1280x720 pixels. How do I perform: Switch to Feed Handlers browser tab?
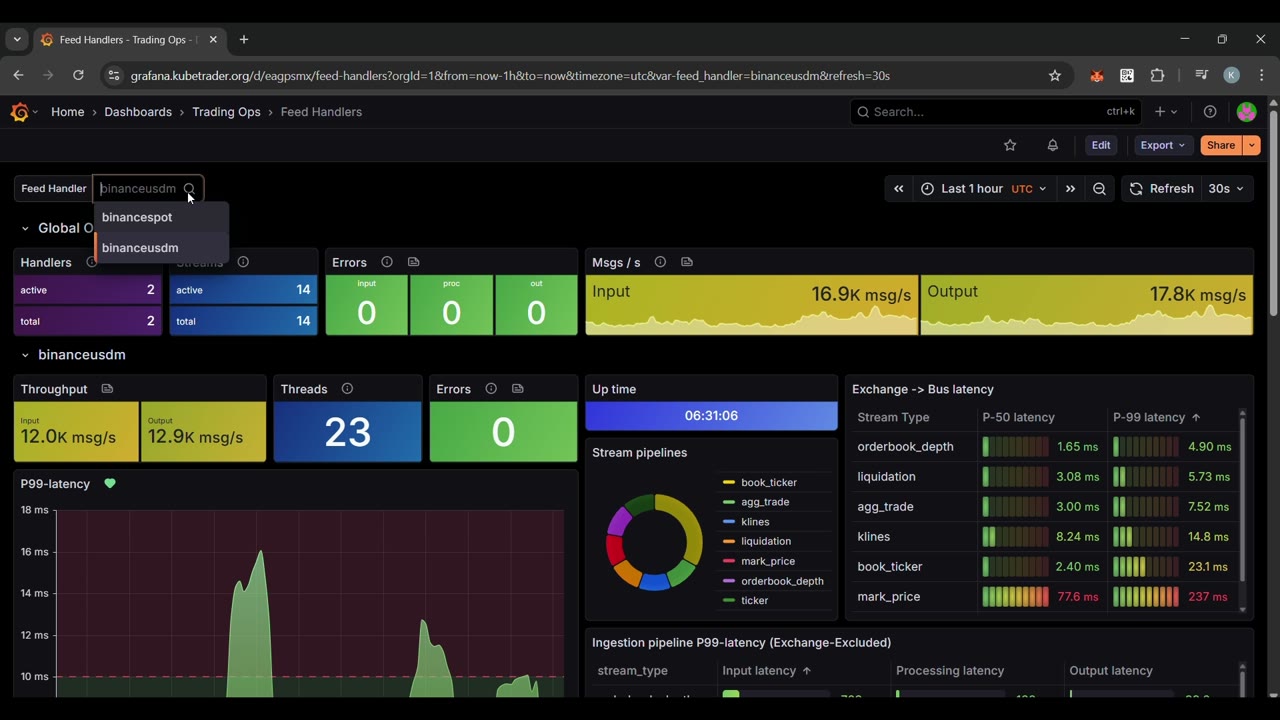[x=128, y=40]
